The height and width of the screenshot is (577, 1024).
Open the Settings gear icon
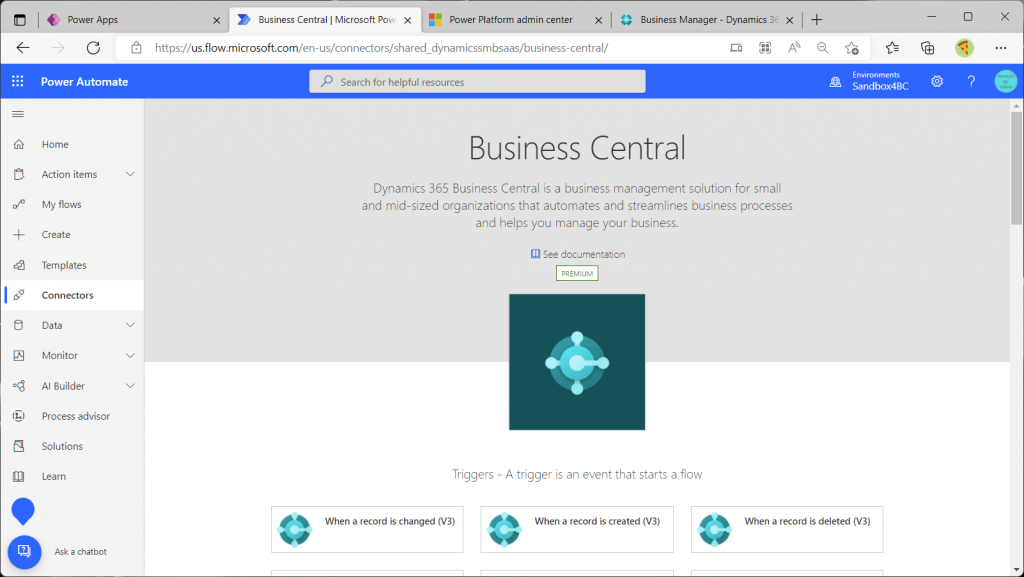[x=937, y=81]
